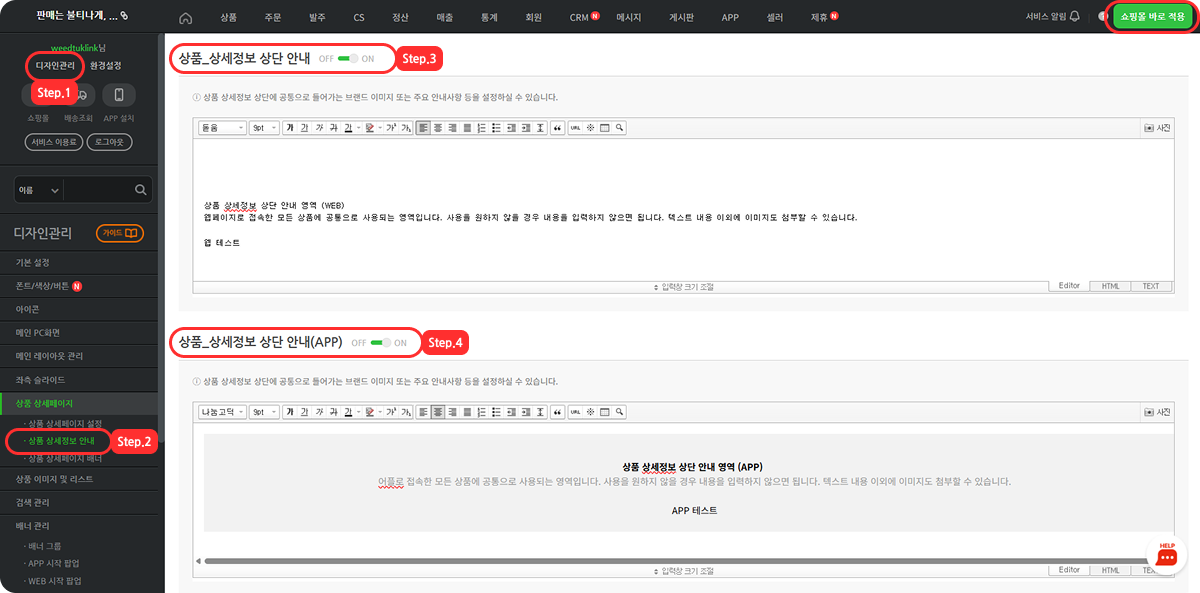The height and width of the screenshot is (593, 1200).
Task: Click the sidebar search magnifier icon
Action: [x=141, y=189]
